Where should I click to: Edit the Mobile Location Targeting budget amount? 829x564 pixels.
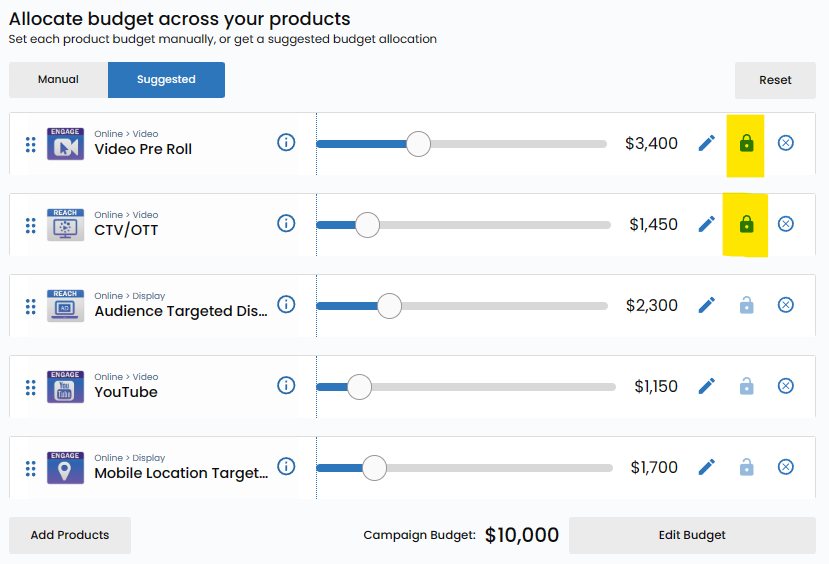click(x=707, y=467)
